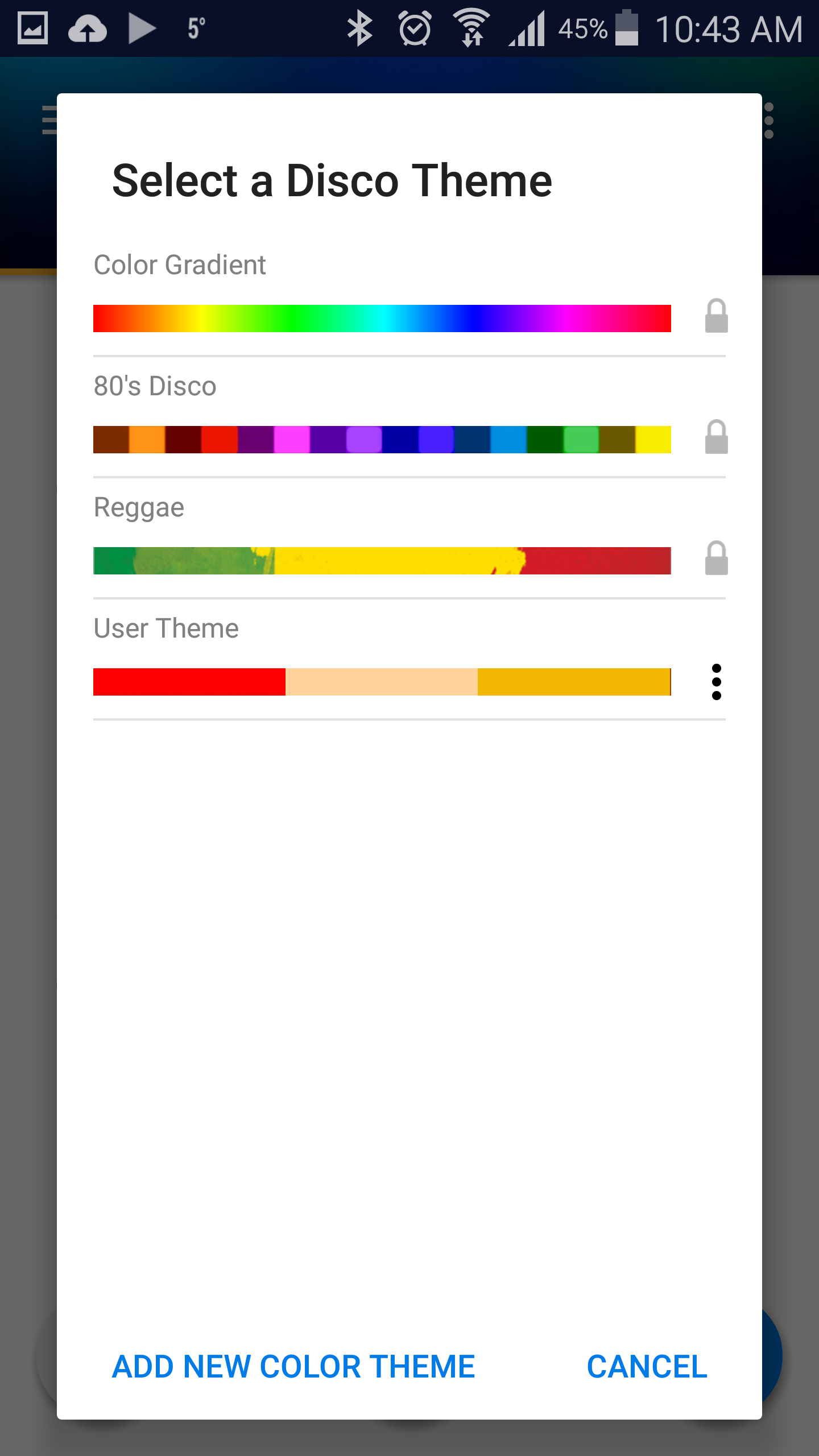The width and height of the screenshot is (819, 1456).
Task: Tap the Reggae theme label
Action: click(139, 507)
